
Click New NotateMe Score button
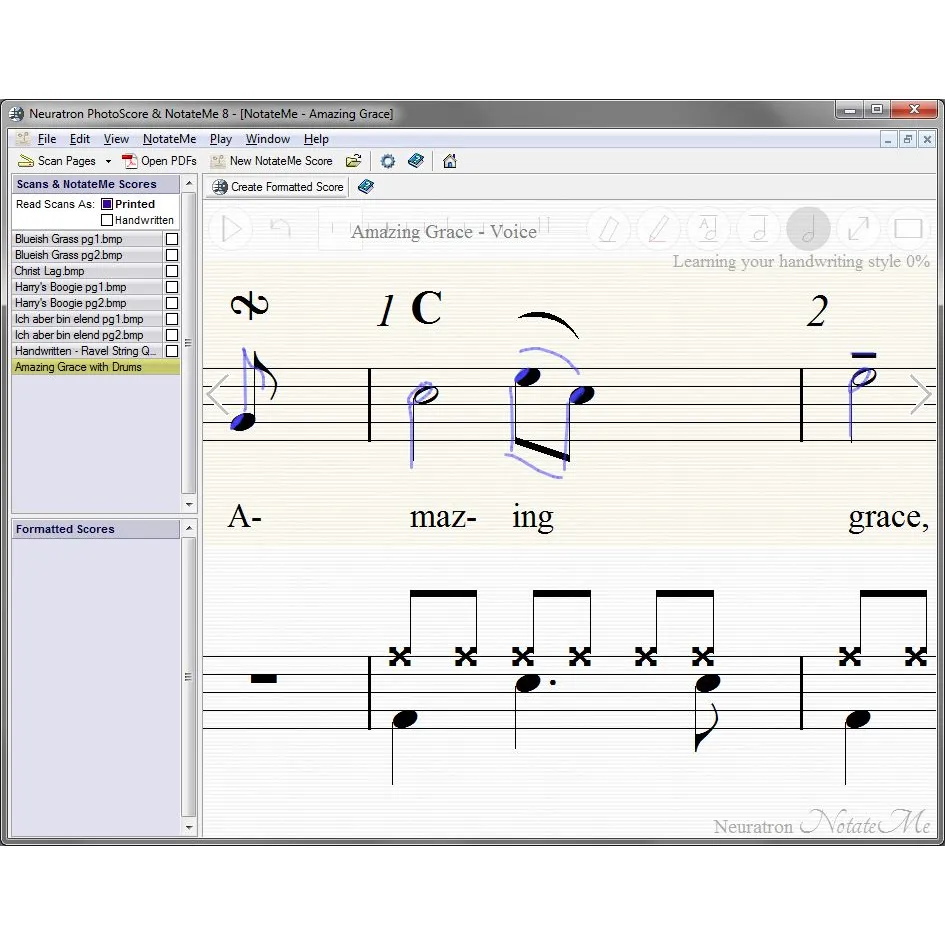pyautogui.click(x=272, y=161)
